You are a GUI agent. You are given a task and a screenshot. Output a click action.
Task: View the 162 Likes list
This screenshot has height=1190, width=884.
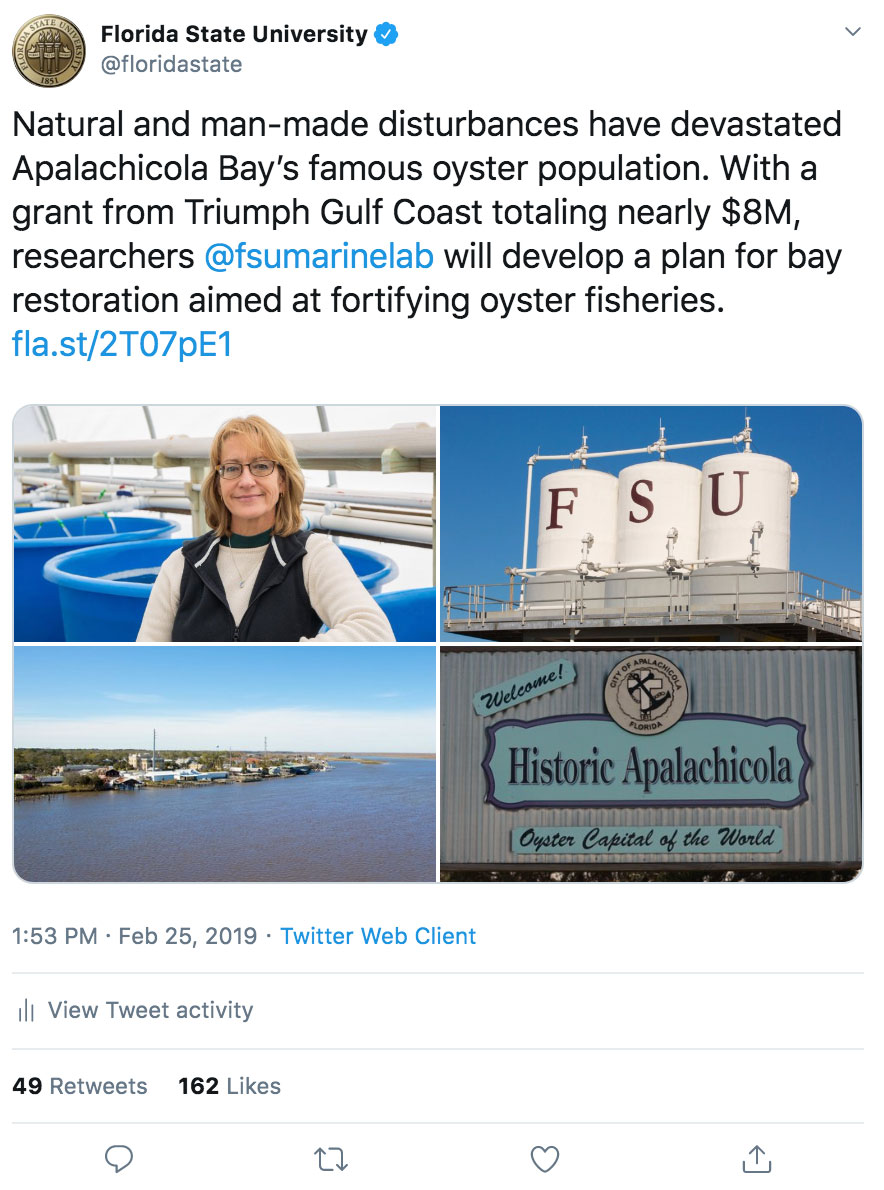[x=229, y=1086]
